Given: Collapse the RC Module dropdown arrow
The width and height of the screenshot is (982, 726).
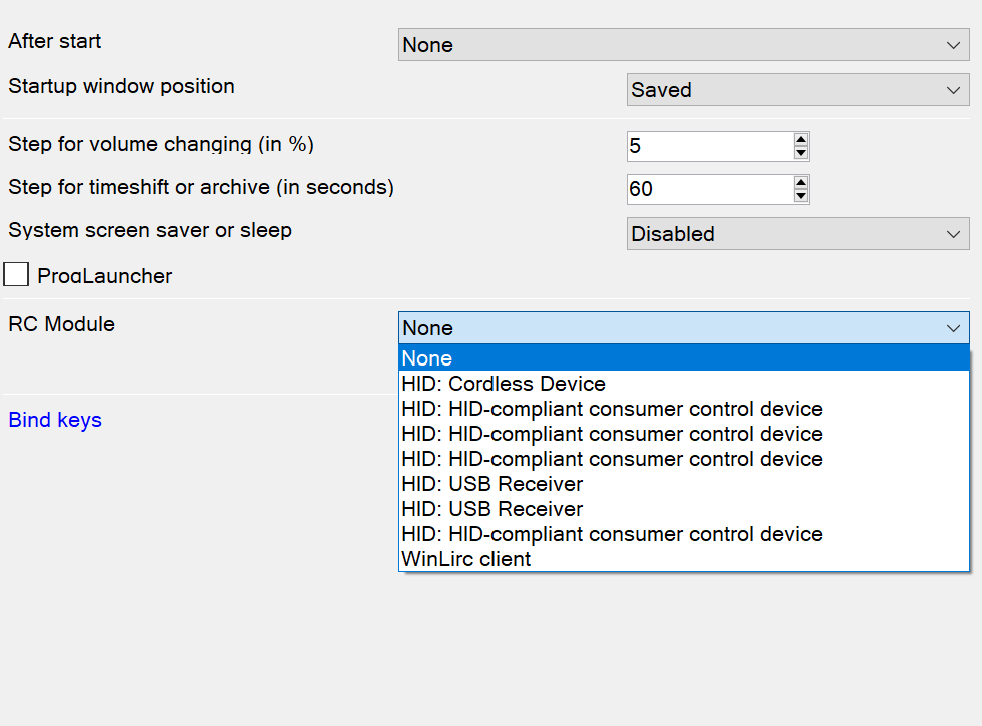Looking at the screenshot, I should click(x=953, y=328).
